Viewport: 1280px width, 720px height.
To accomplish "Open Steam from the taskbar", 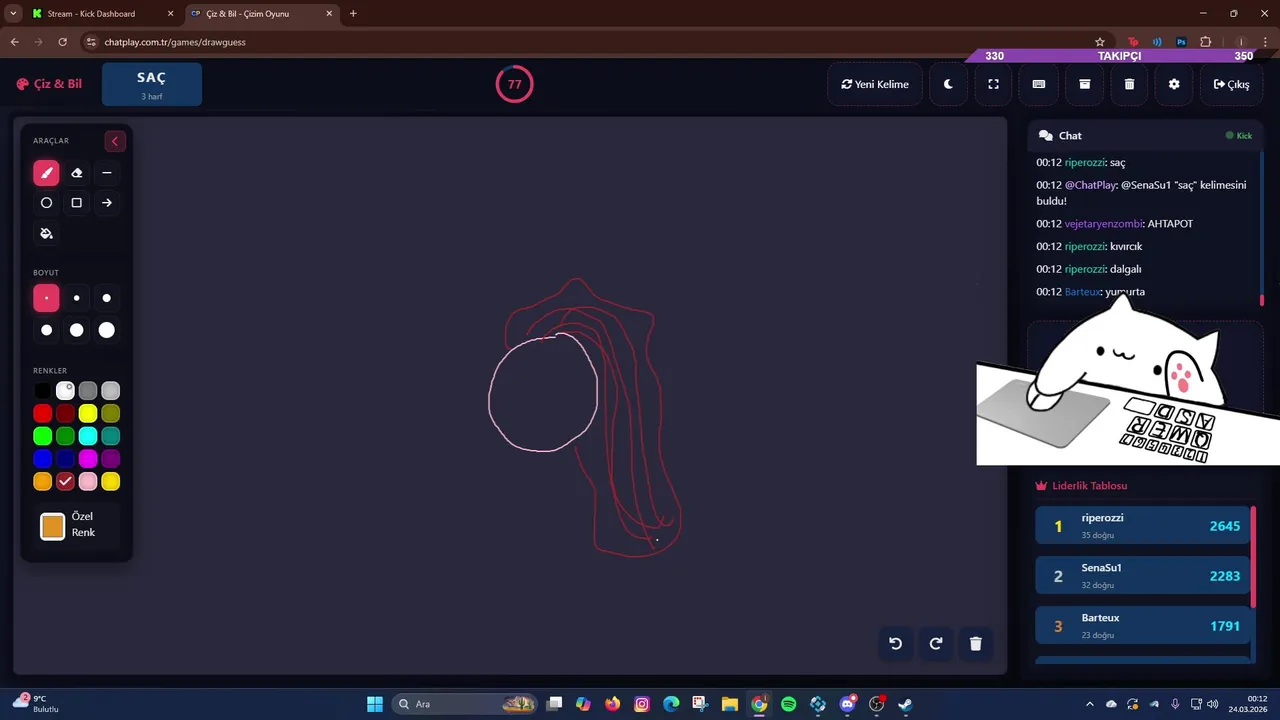I will 905,704.
